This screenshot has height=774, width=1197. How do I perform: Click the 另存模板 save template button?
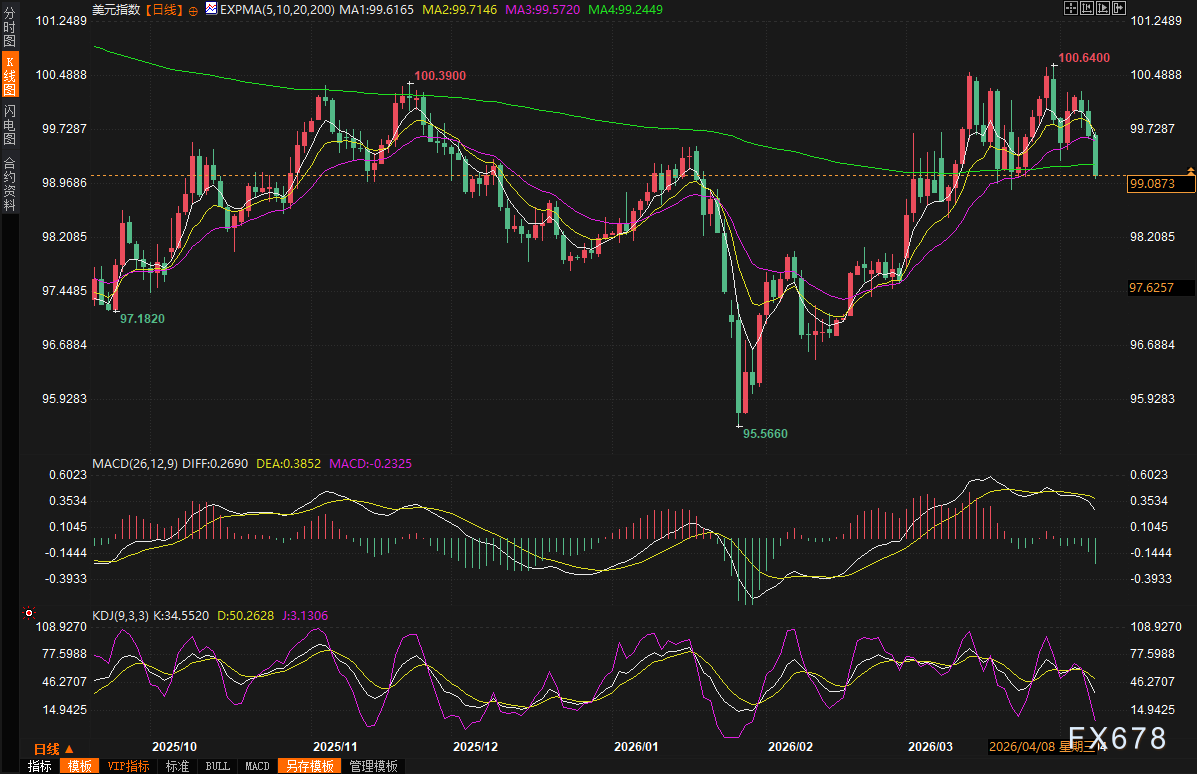click(x=309, y=766)
